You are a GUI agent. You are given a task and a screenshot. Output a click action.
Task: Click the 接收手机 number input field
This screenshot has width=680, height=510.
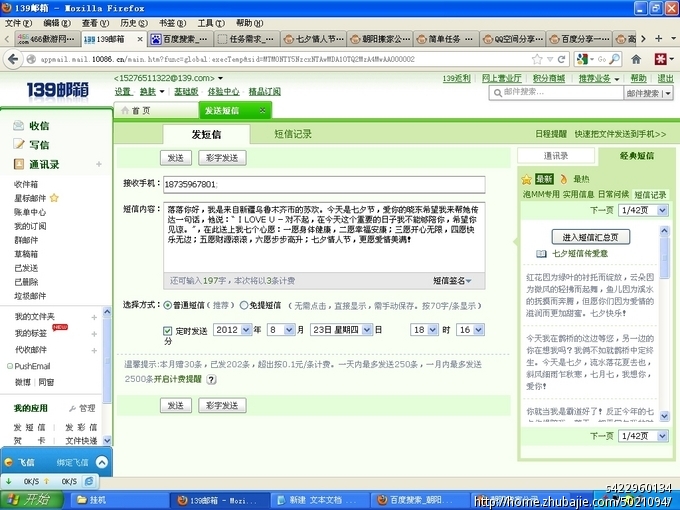pos(324,184)
